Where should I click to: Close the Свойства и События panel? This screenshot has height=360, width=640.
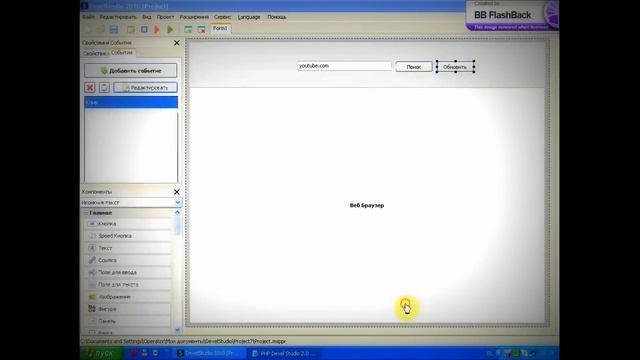(x=177, y=43)
